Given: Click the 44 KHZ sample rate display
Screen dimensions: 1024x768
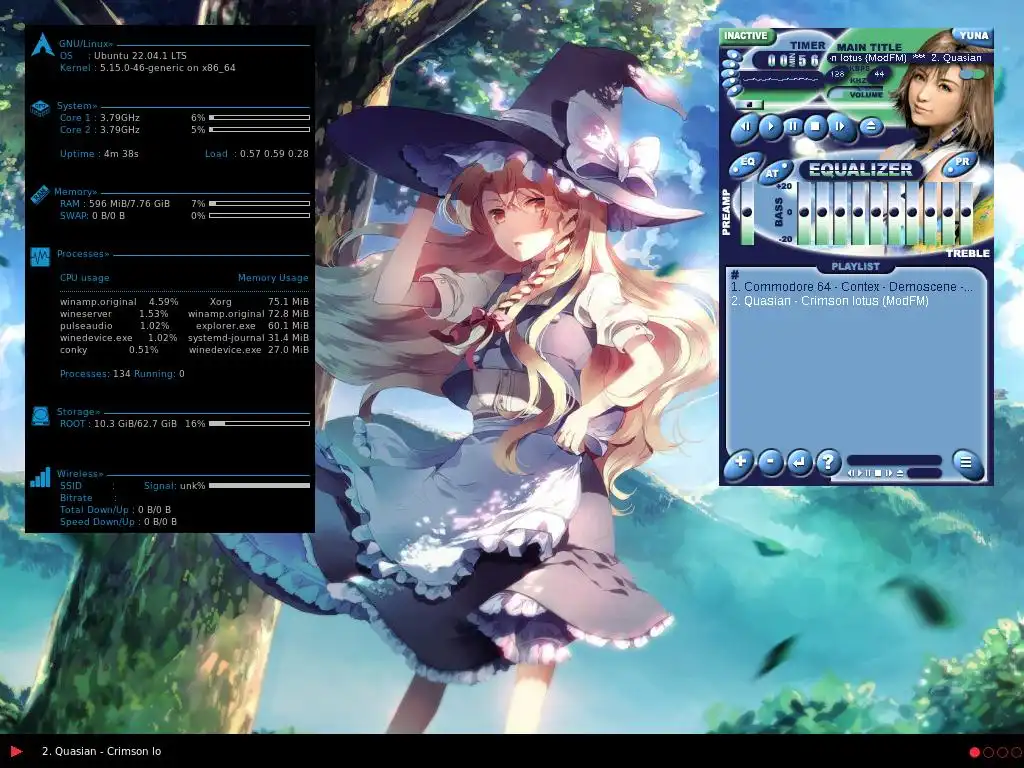Looking at the screenshot, I should pyautogui.click(x=879, y=74).
